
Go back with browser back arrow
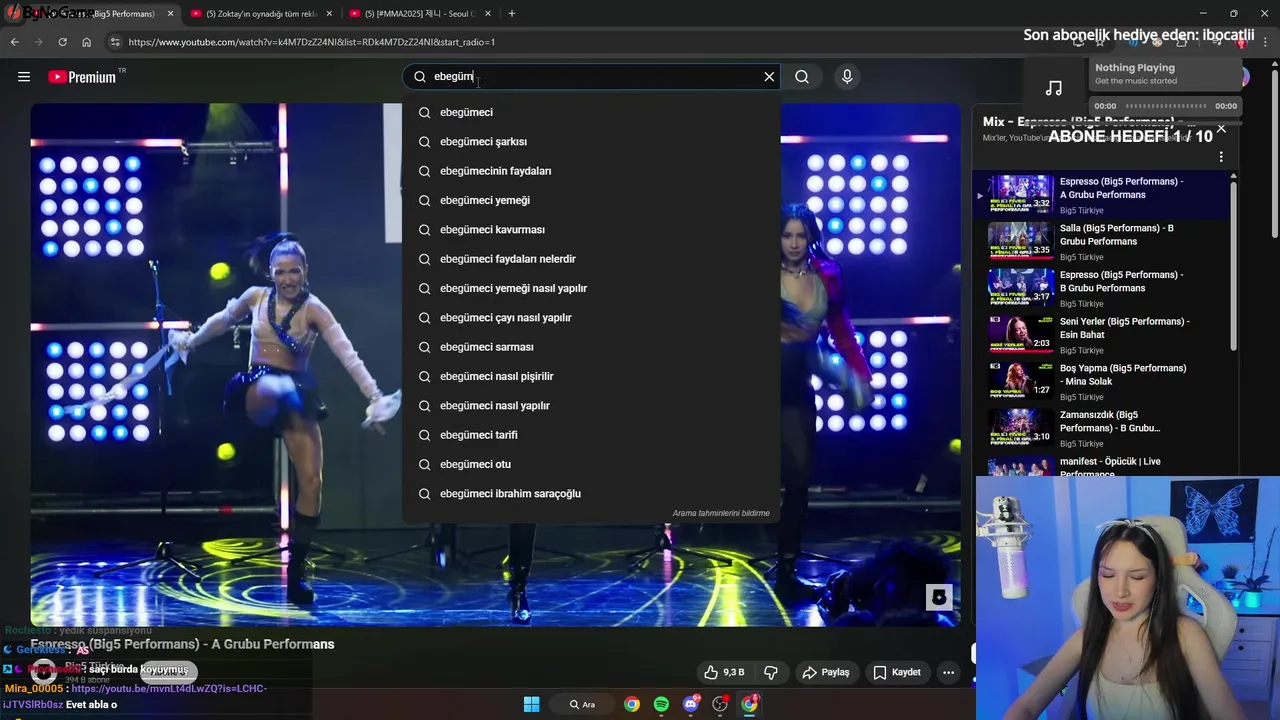coord(14,42)
